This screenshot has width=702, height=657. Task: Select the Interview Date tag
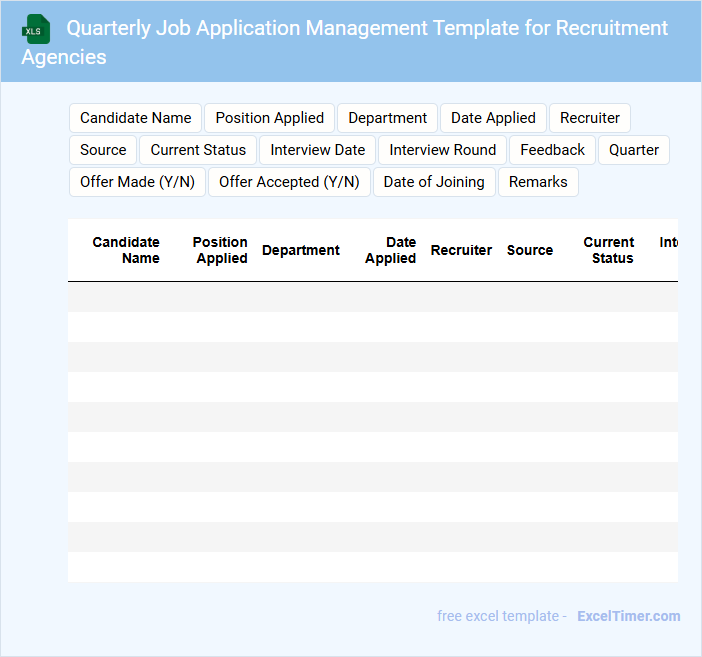click(317, 150)
